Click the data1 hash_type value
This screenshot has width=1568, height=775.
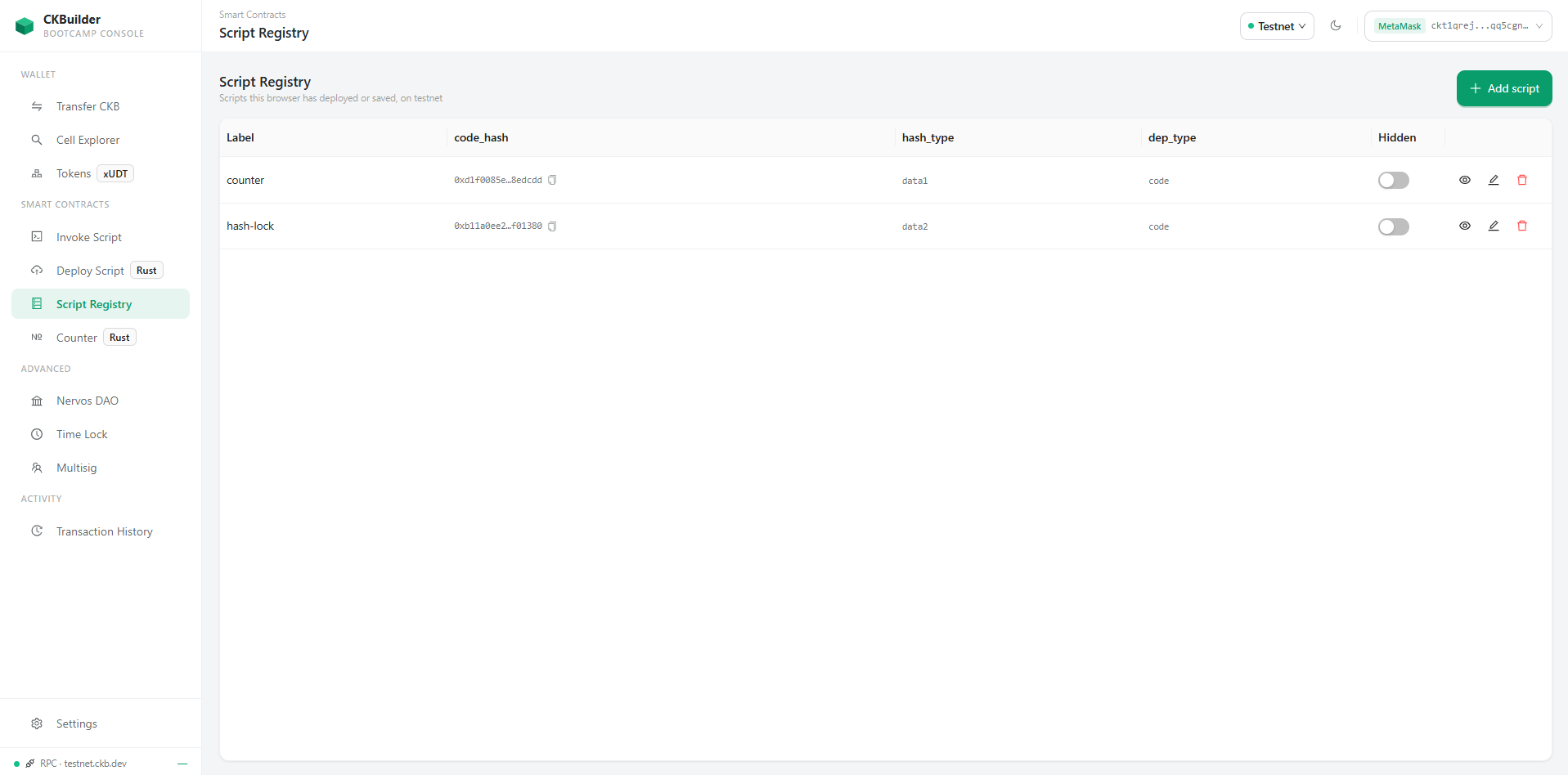[914, 181]
